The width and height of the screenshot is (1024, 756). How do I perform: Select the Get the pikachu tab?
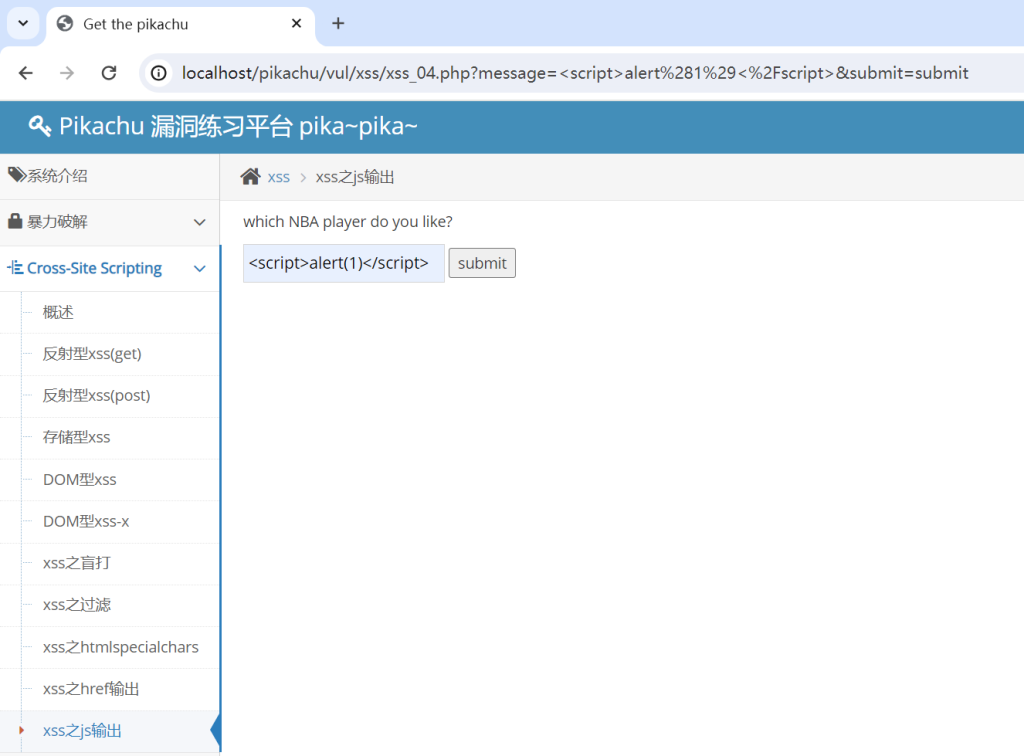tap(180, 24)
